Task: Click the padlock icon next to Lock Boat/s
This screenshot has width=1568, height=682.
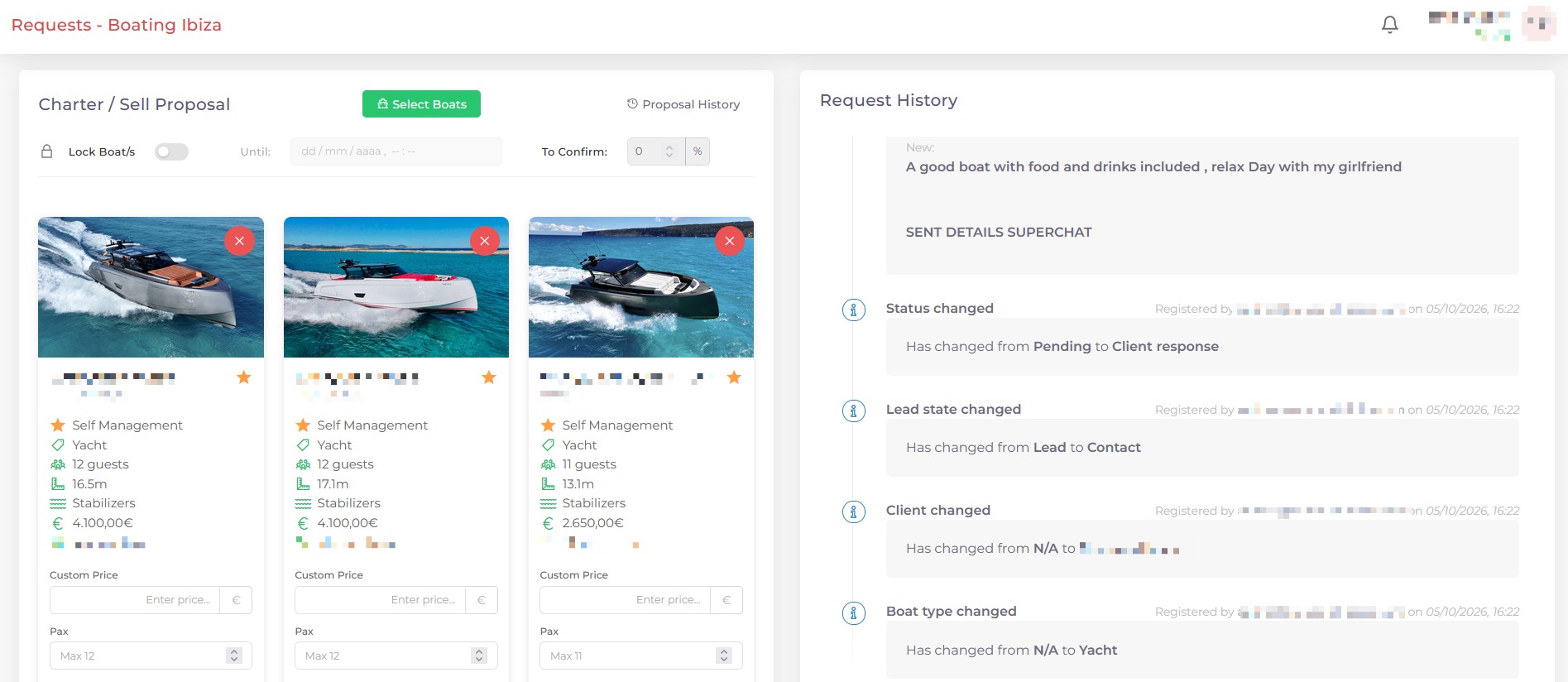Action: [x=47, y=151]
